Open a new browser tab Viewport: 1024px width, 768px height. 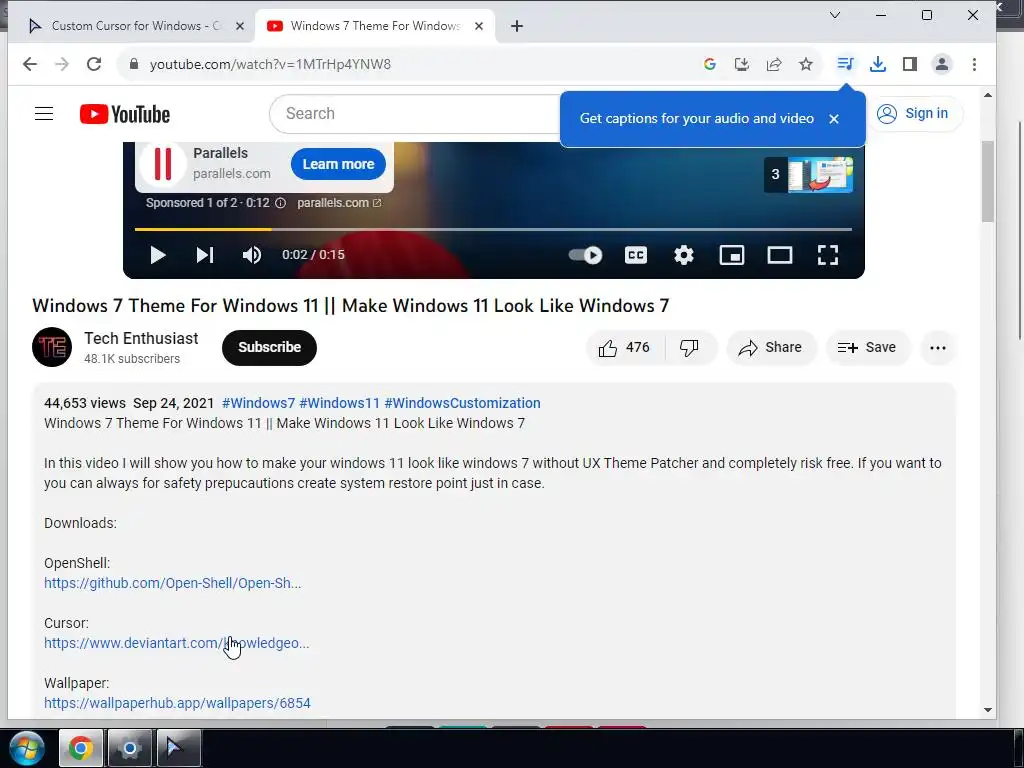click(x=517, y=26)
